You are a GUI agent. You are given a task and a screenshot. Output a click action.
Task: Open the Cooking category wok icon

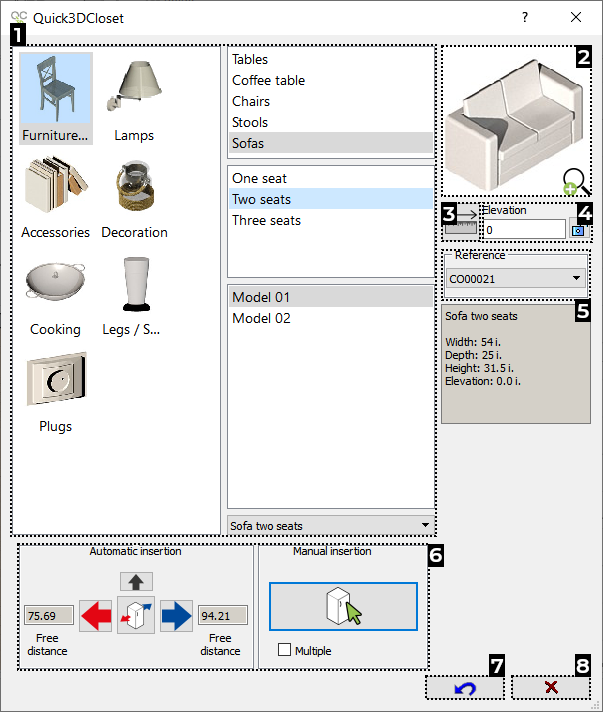(55, 282)
